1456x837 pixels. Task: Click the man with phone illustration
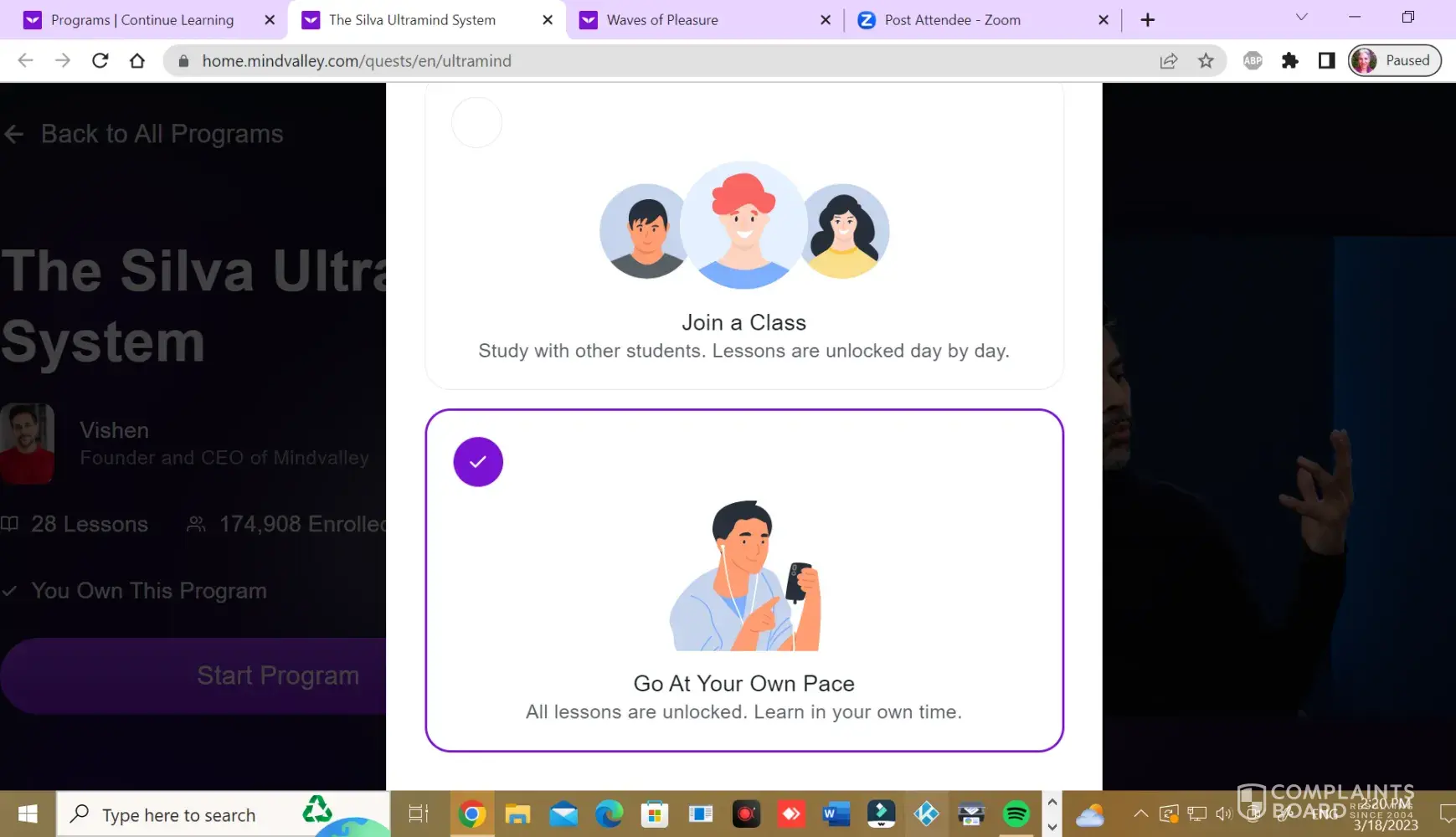745,576
